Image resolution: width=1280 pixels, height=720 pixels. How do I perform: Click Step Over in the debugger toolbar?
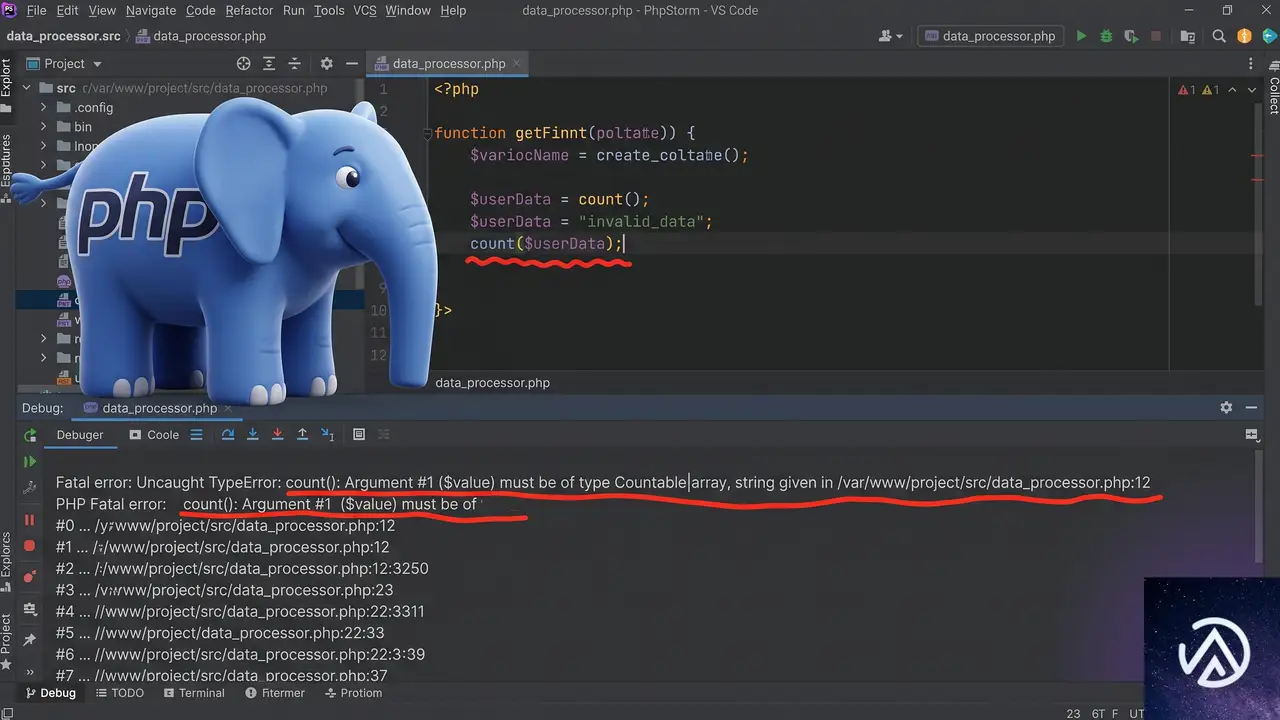coord(228,435)
